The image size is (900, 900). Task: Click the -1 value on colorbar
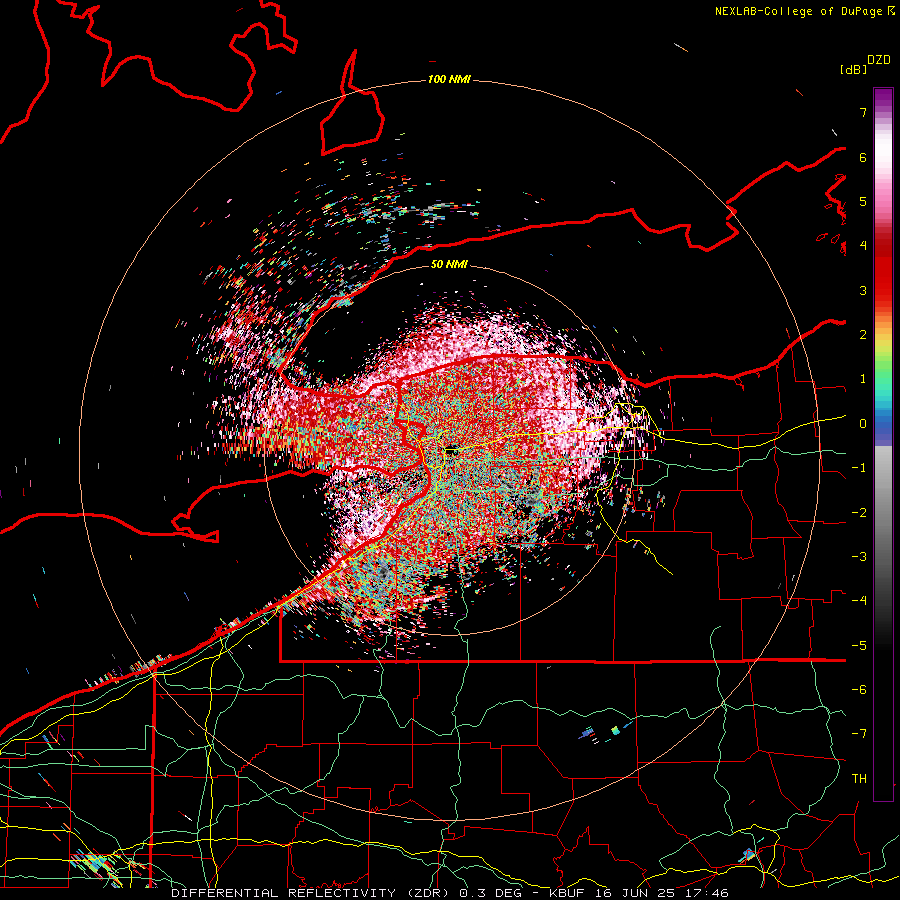coord(859,468)
